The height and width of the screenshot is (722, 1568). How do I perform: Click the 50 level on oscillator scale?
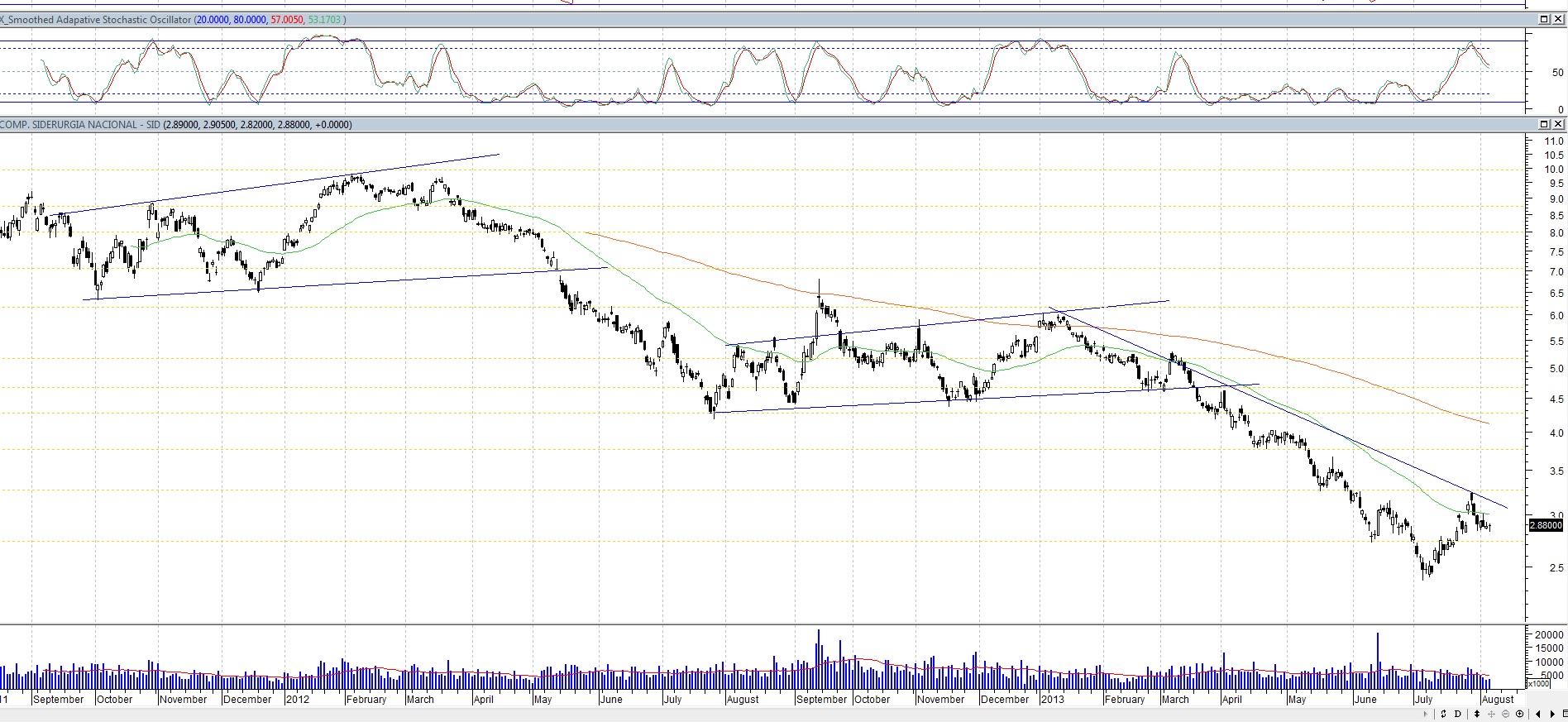[1558, 73]
